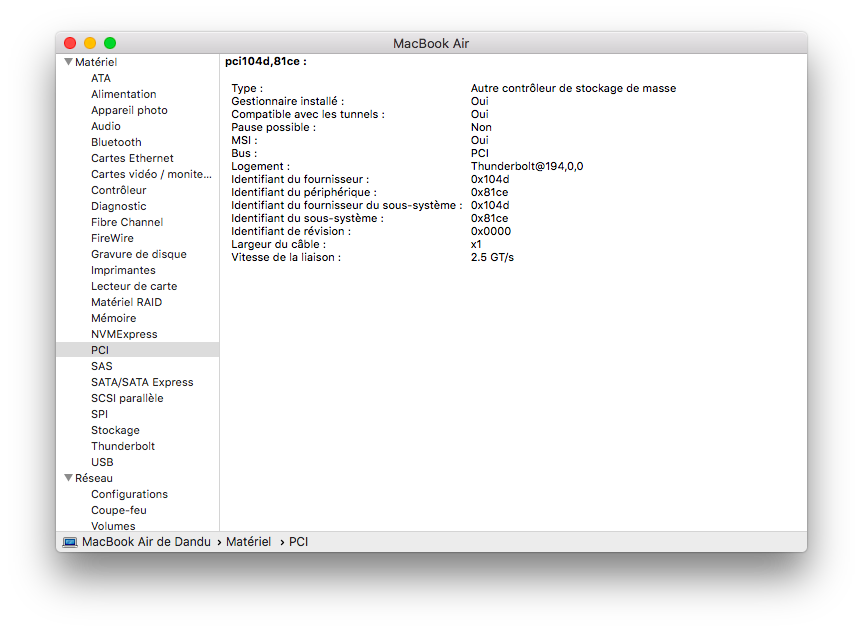
Task: Minimize the window with the yellow button
Action: [x=90, y=43]
